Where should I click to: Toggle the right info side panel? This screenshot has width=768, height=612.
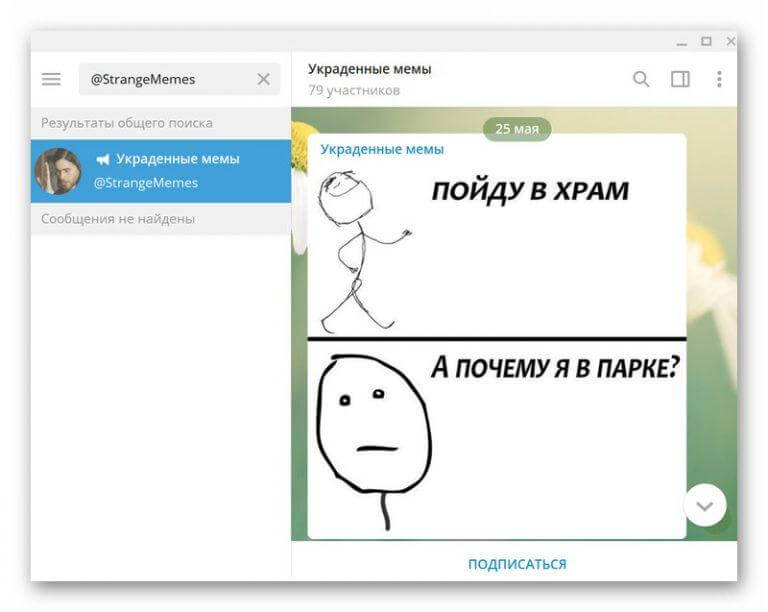(x=680, y=79)
